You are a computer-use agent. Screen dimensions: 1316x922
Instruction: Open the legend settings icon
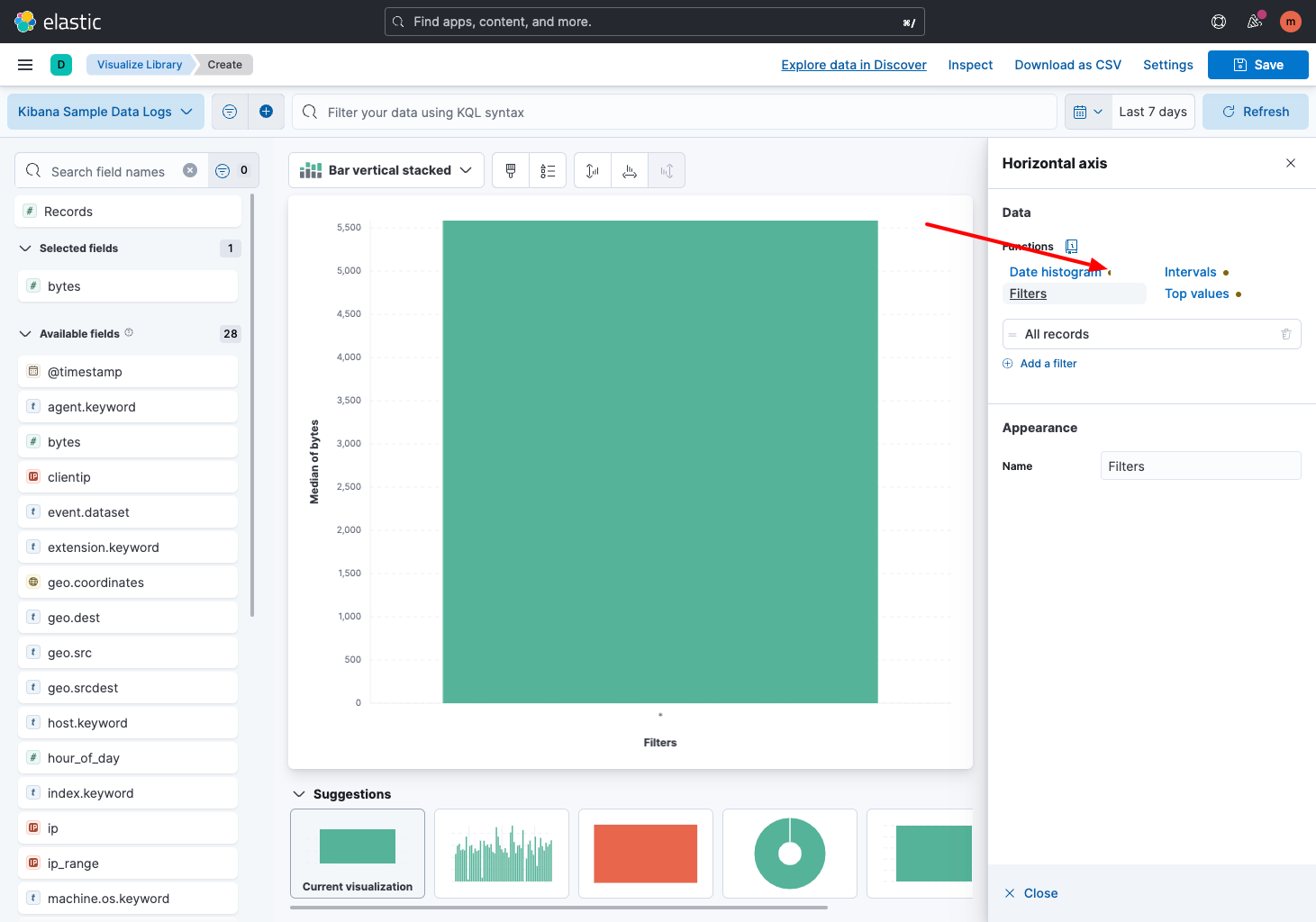click(548, 170)
